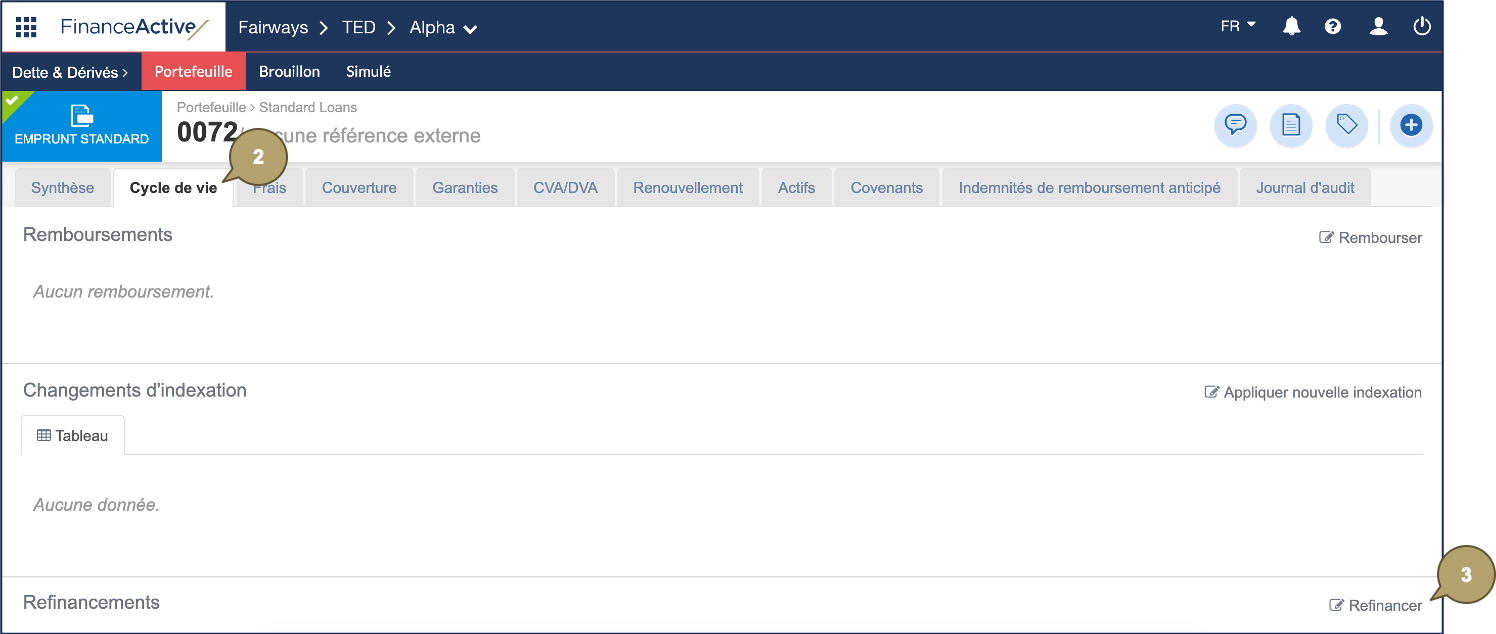Click the logout power icon
Image resolution: width=1496 pixels, height=634 pixels.
[x=1422, y=27]
